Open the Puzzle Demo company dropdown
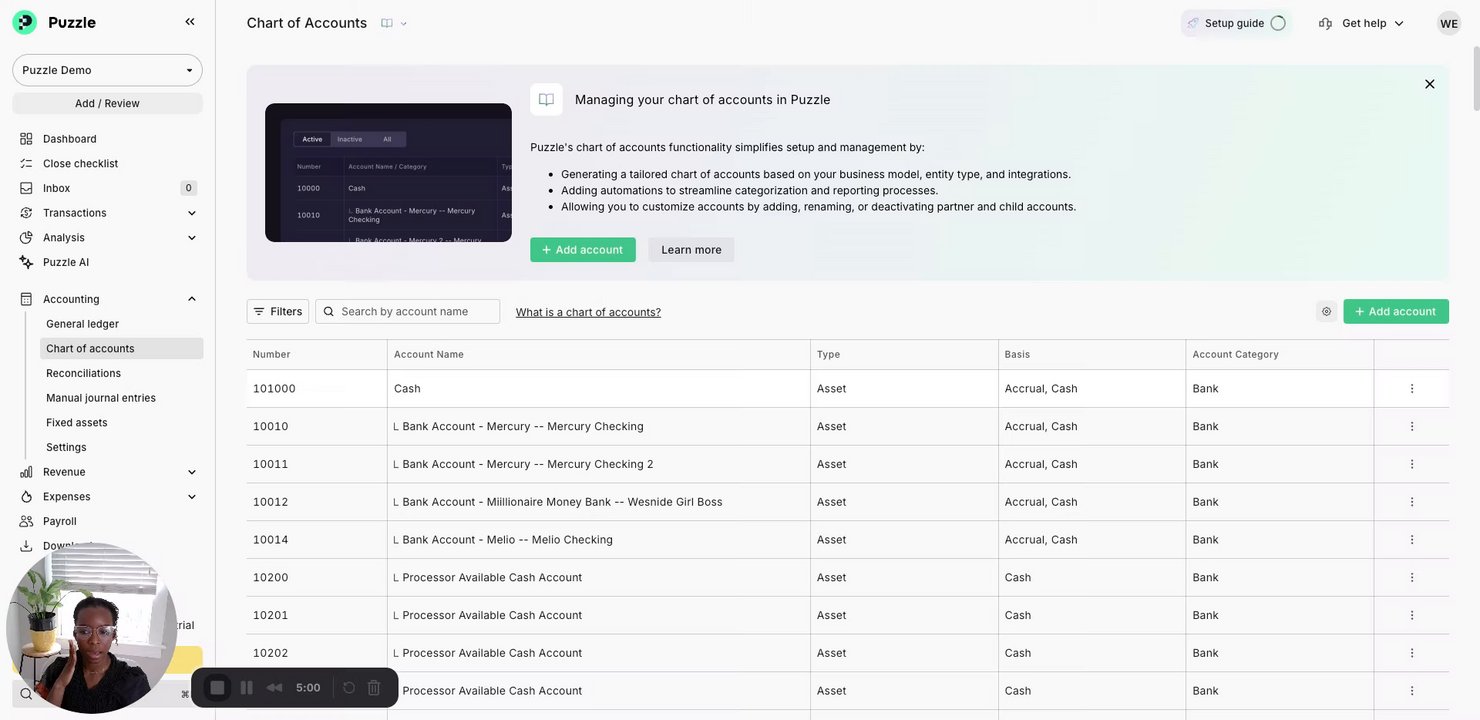 [x=107, y=70]
